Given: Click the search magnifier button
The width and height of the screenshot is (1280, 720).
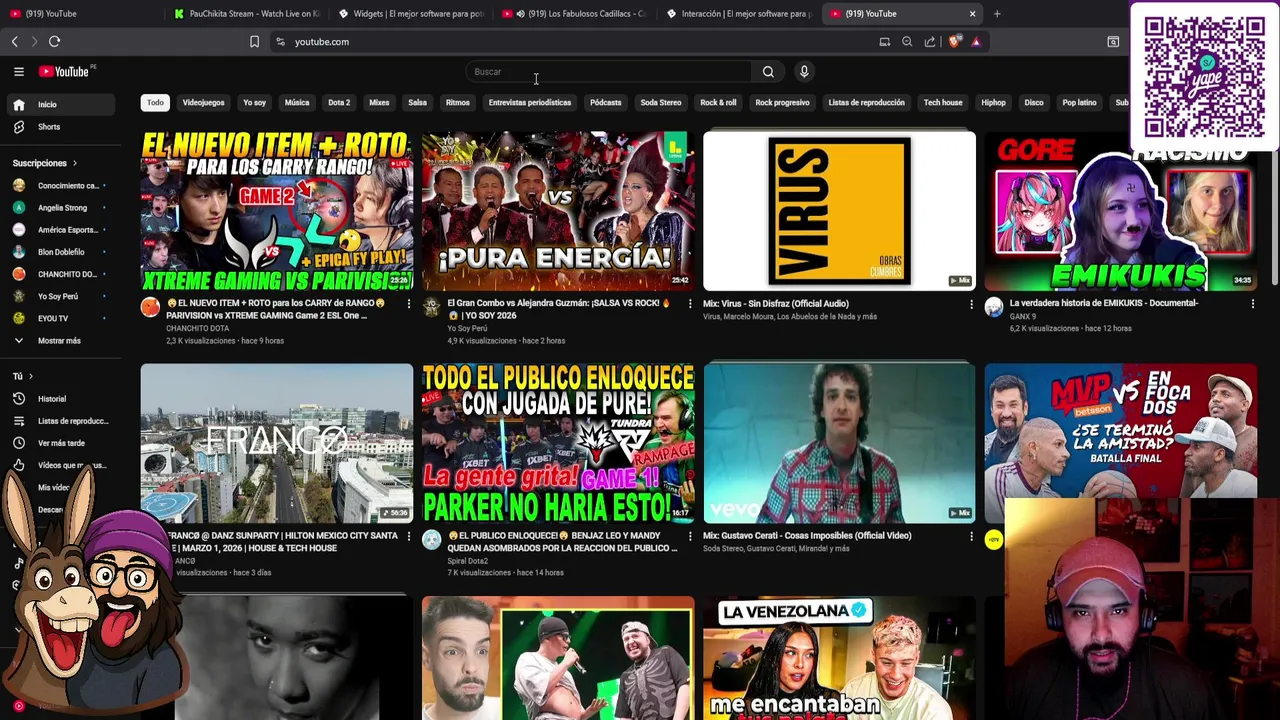Looking at the screenshot, I should click(x=768, y=72).
